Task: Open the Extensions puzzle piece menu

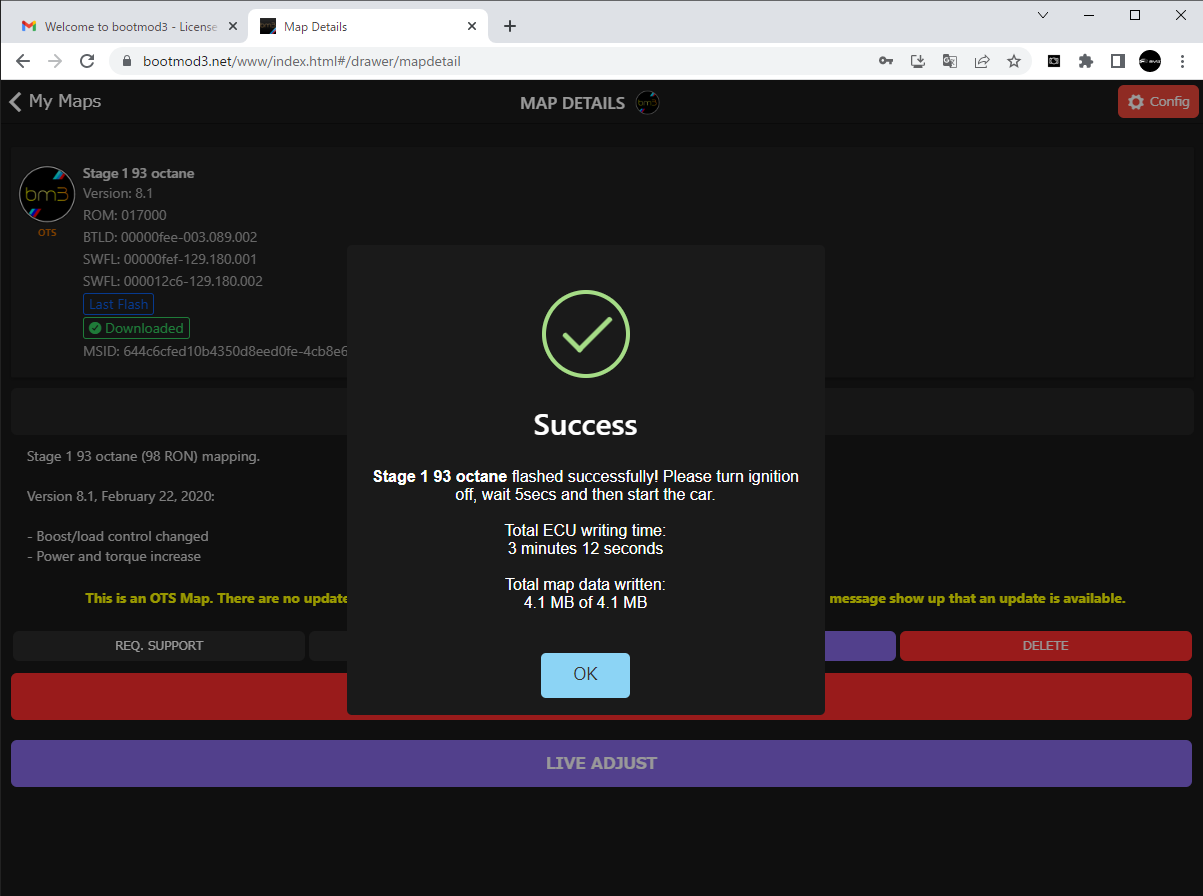Action: coord(1086,61)
